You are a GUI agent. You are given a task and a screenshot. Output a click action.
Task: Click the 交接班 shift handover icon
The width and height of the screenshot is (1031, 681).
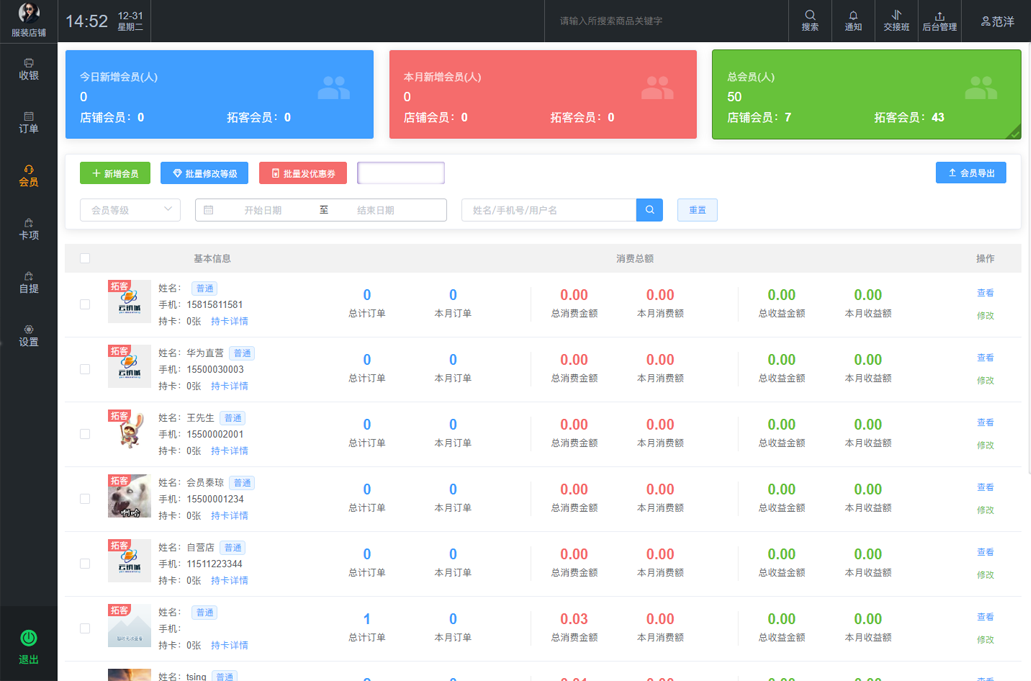tap(896, 20)
